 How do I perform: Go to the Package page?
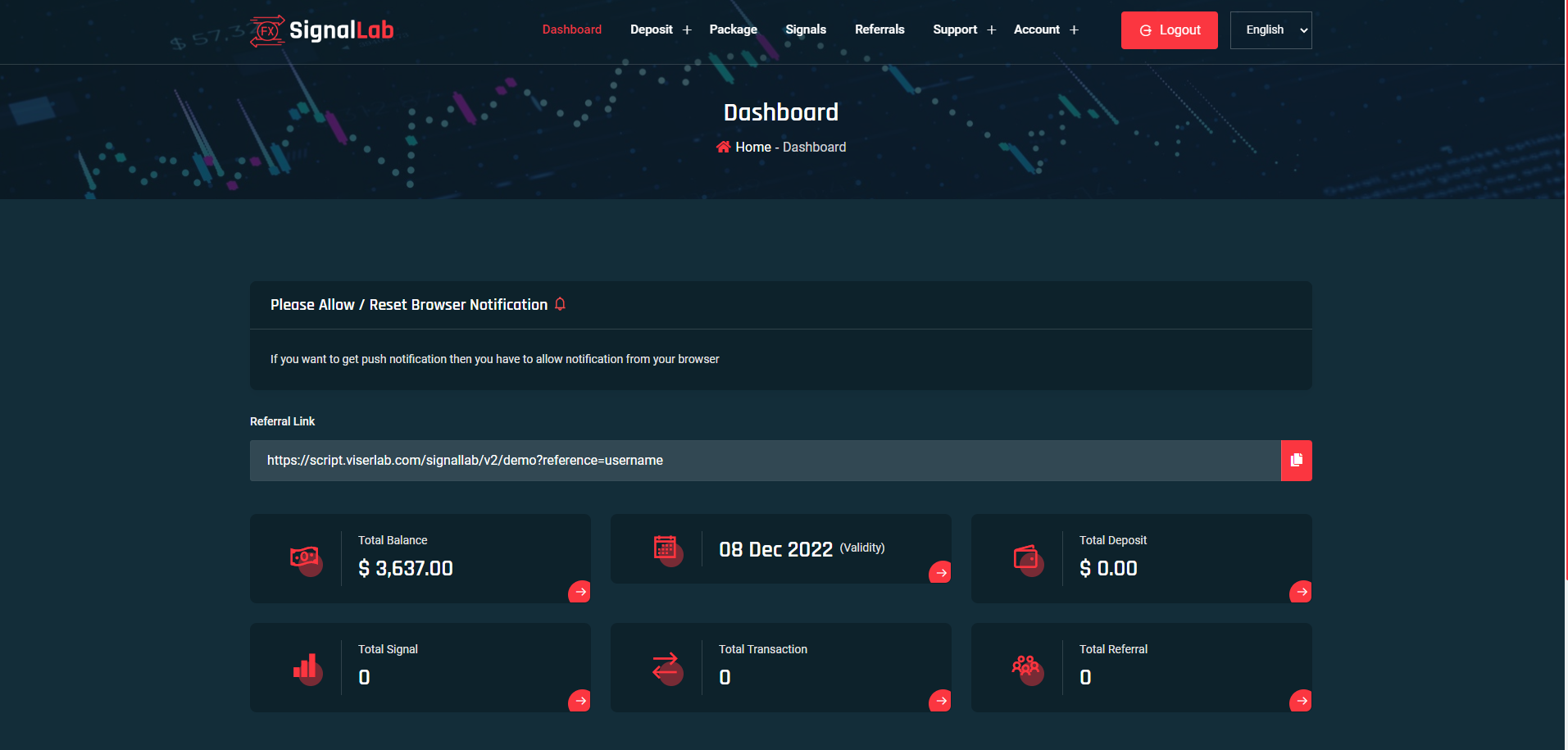point(733,30)
